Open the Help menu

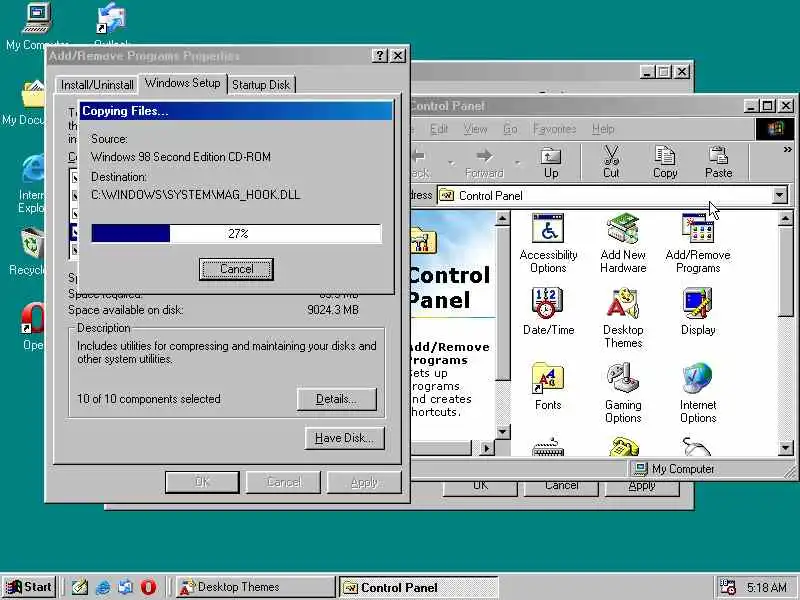(603, 129)
